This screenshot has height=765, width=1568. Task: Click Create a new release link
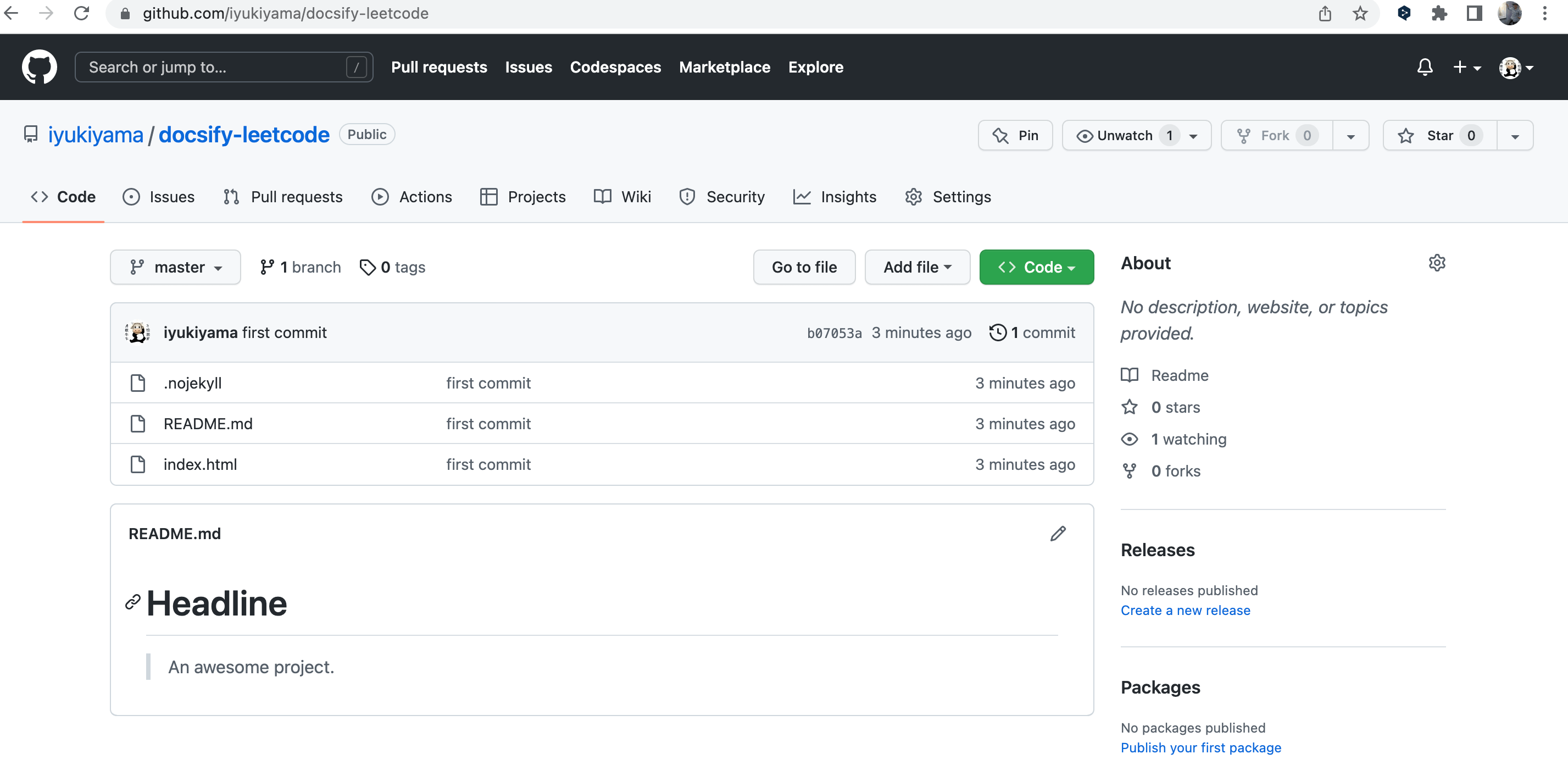point(1185,610)
